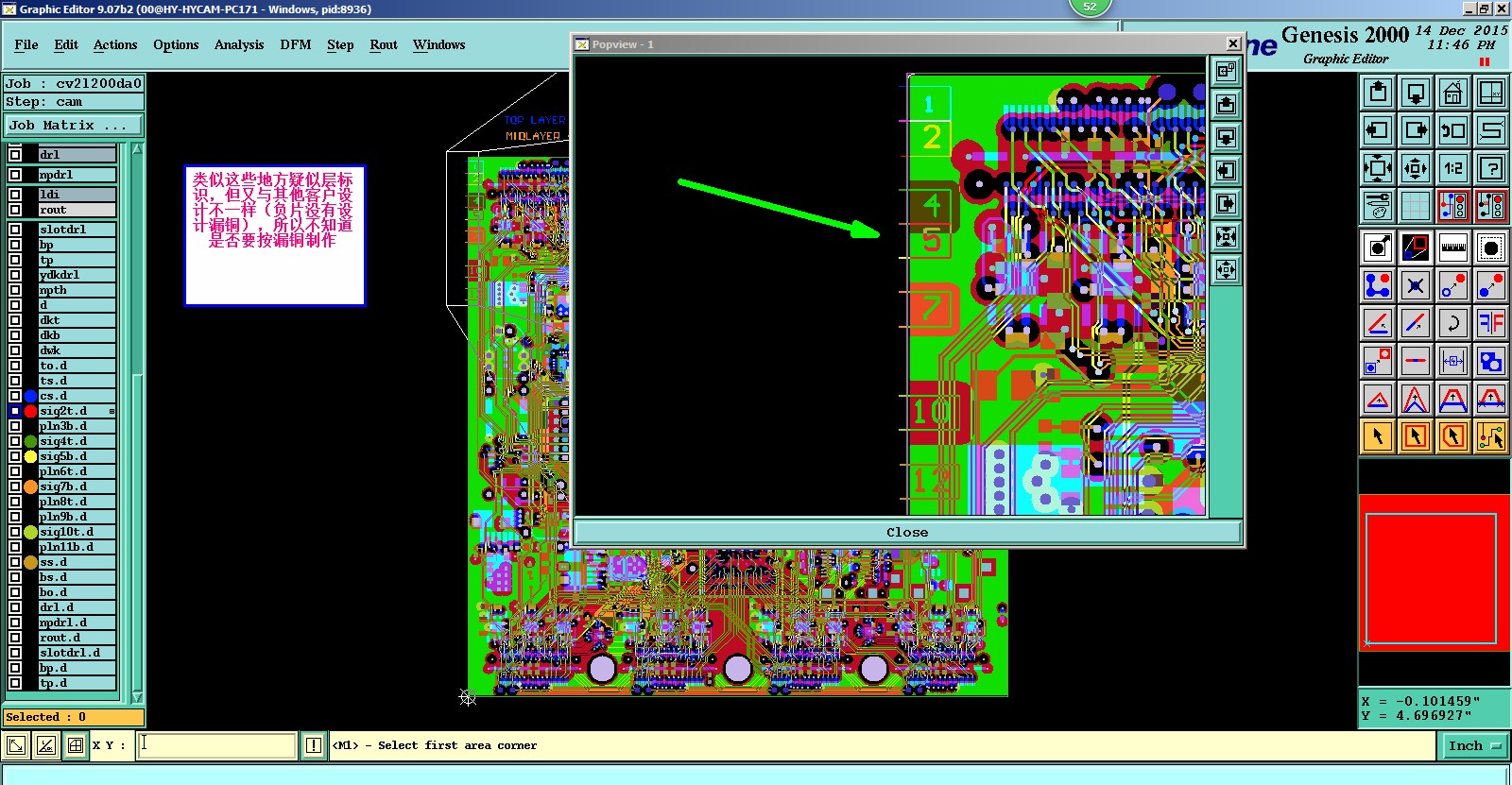
Task: Toggle the pln3b.d layer checkbox
Action: click(x=15, y=426)
